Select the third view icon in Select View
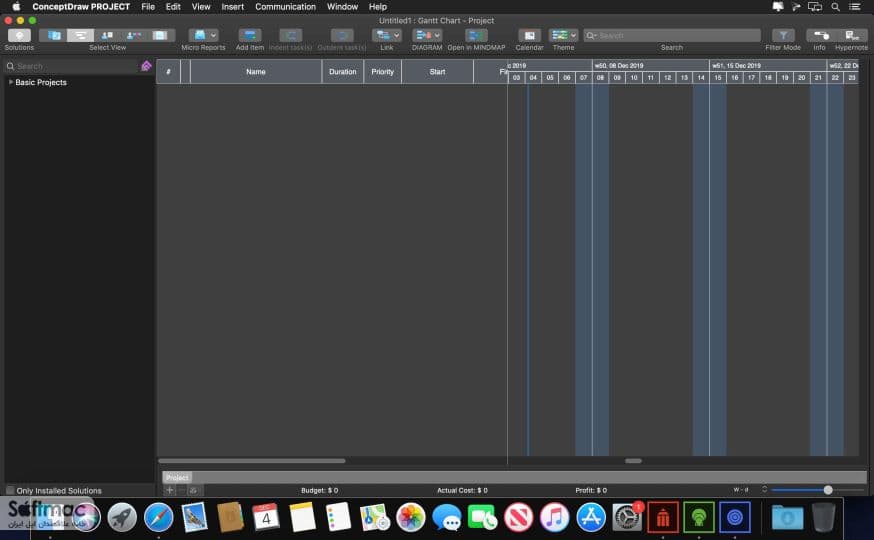 point(107,35)
